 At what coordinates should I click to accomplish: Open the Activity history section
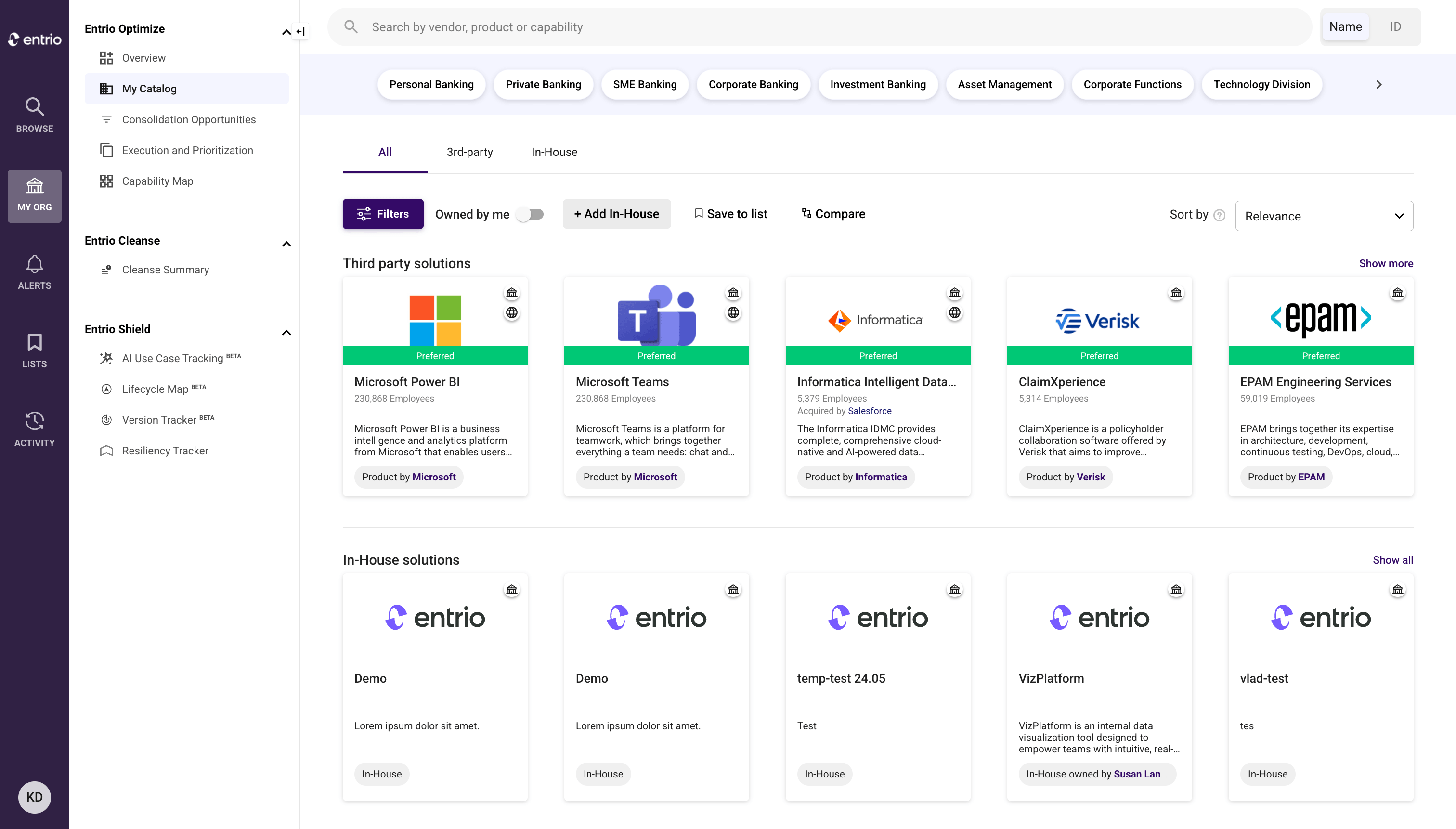click(34, 429)
